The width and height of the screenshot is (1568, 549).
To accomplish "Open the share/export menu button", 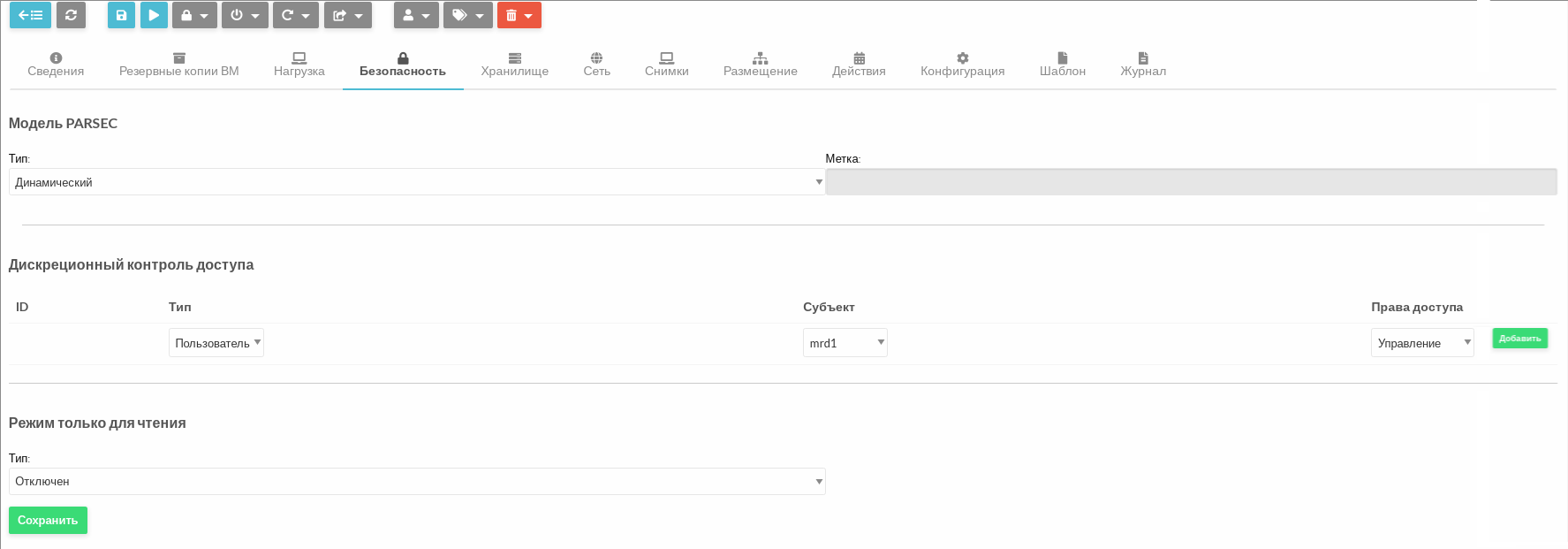I will (x=347, y=15).
